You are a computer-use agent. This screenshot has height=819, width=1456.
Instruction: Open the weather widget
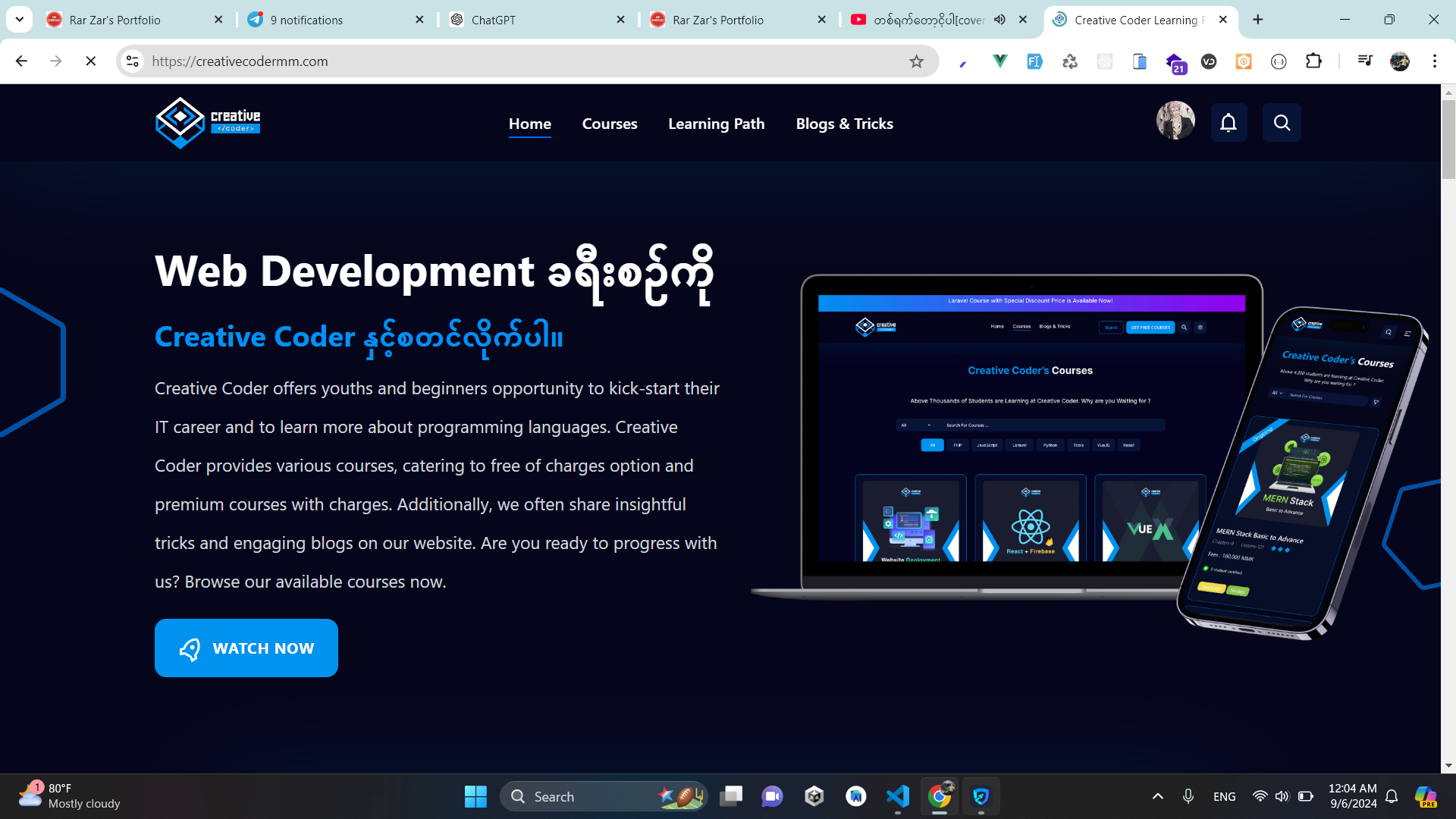point(70,796)
